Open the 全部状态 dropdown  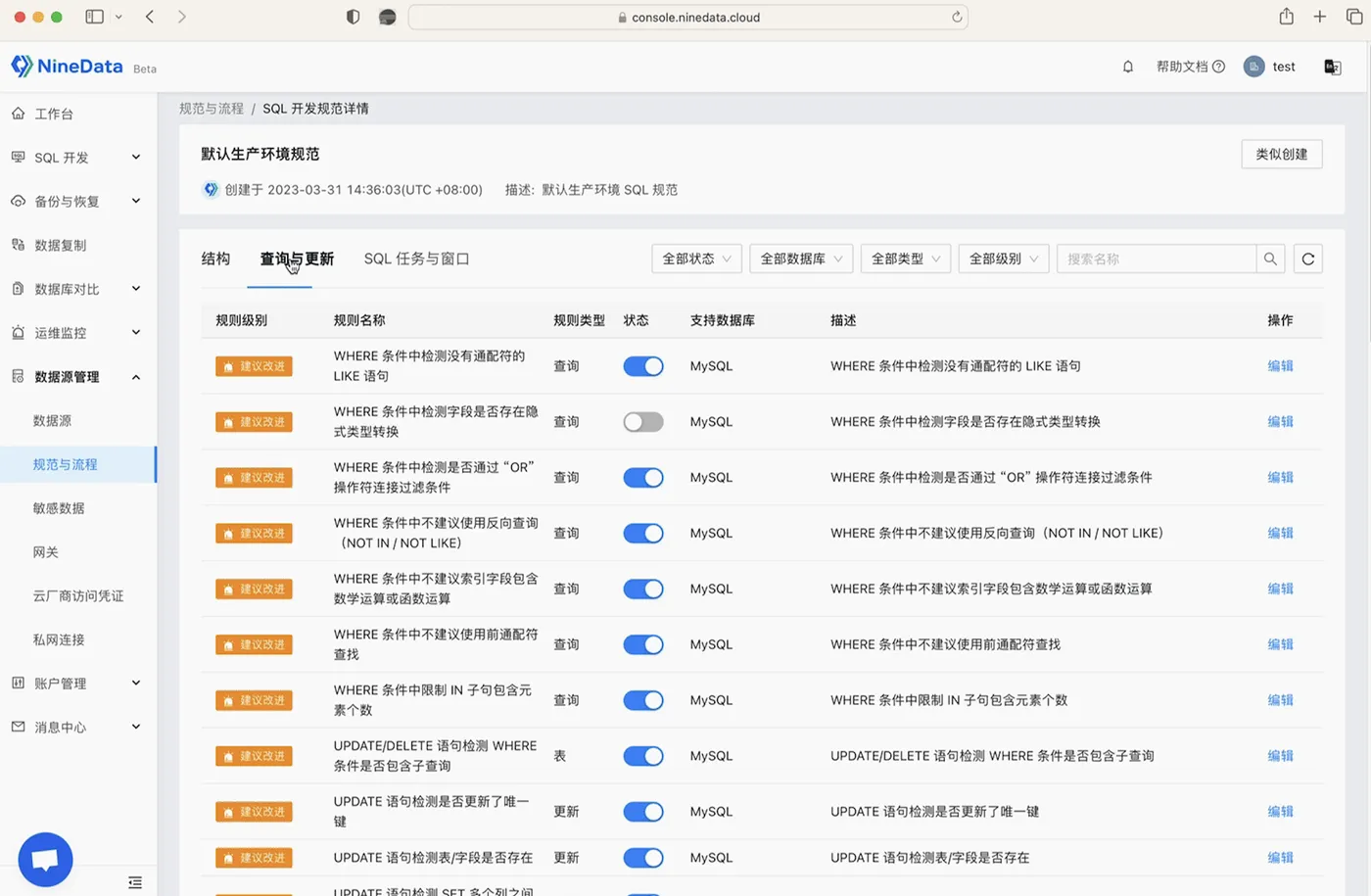pyautogui.click(x=696, y=259)
